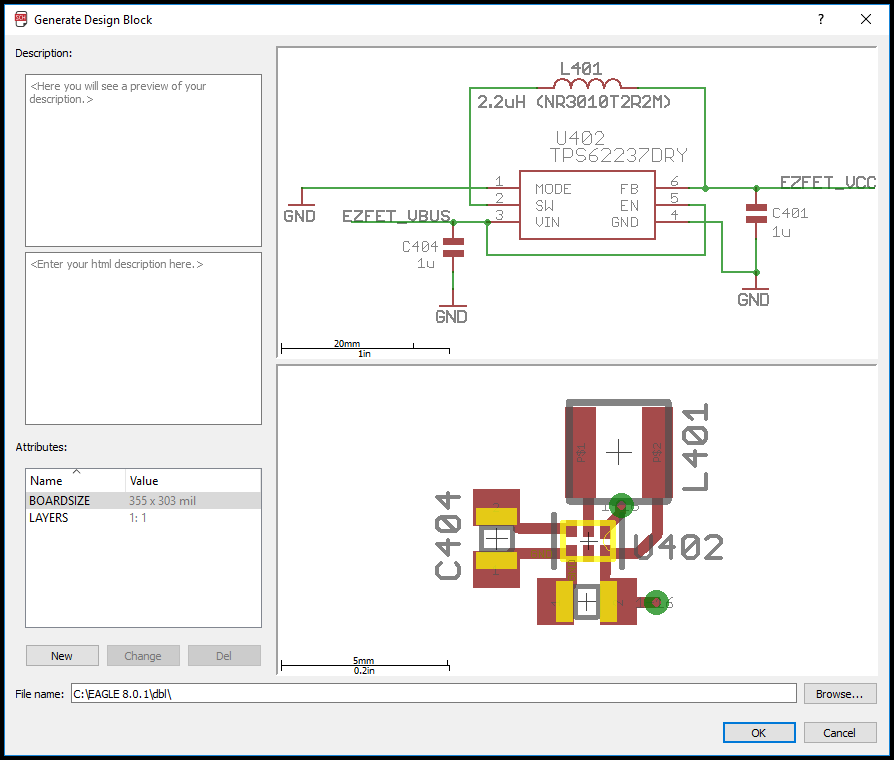The image size is (894, 760).
Task: Confirm with the OK button
Action: pos(758,733)
